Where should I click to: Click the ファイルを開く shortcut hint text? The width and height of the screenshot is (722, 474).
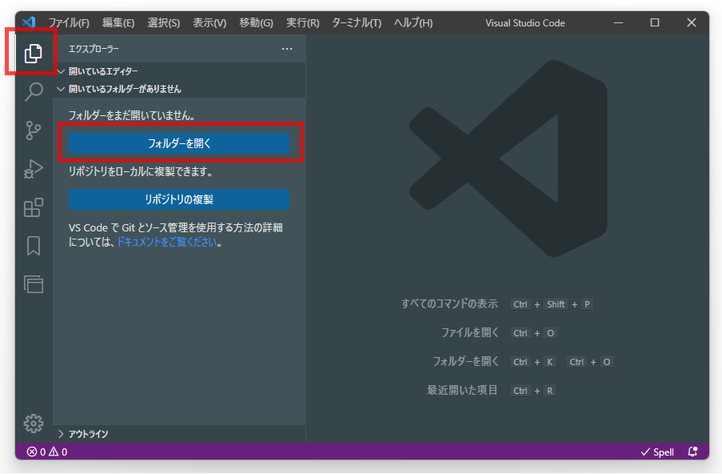[x=470, y=333]
